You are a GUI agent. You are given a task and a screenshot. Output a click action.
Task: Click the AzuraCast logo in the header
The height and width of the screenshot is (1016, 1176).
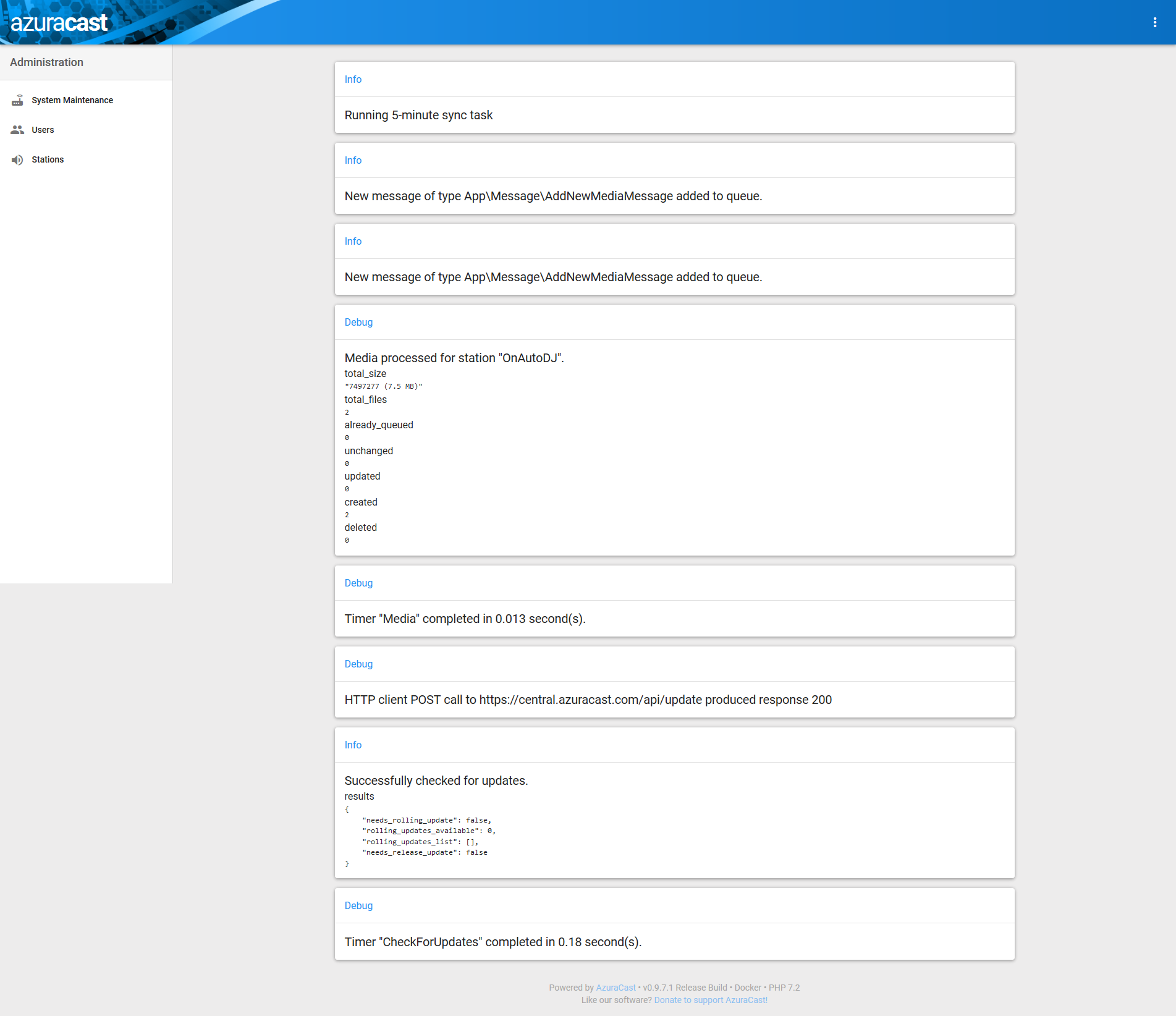click(x=59, y=22)
